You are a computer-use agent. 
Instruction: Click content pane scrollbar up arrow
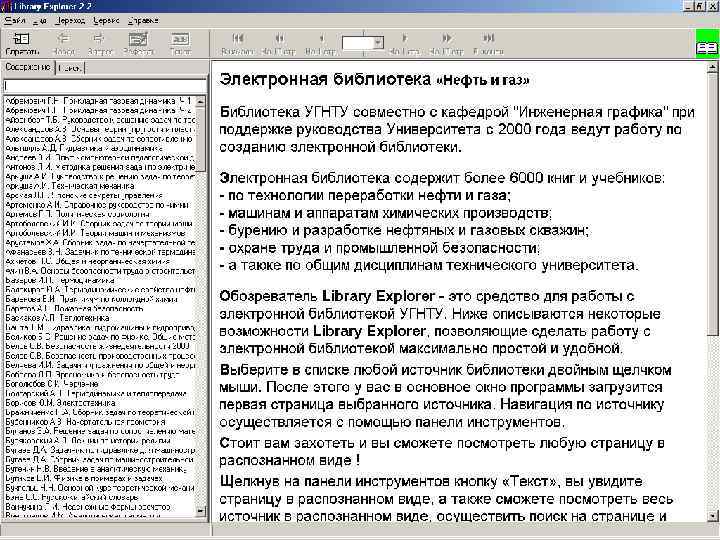(712, 68)
